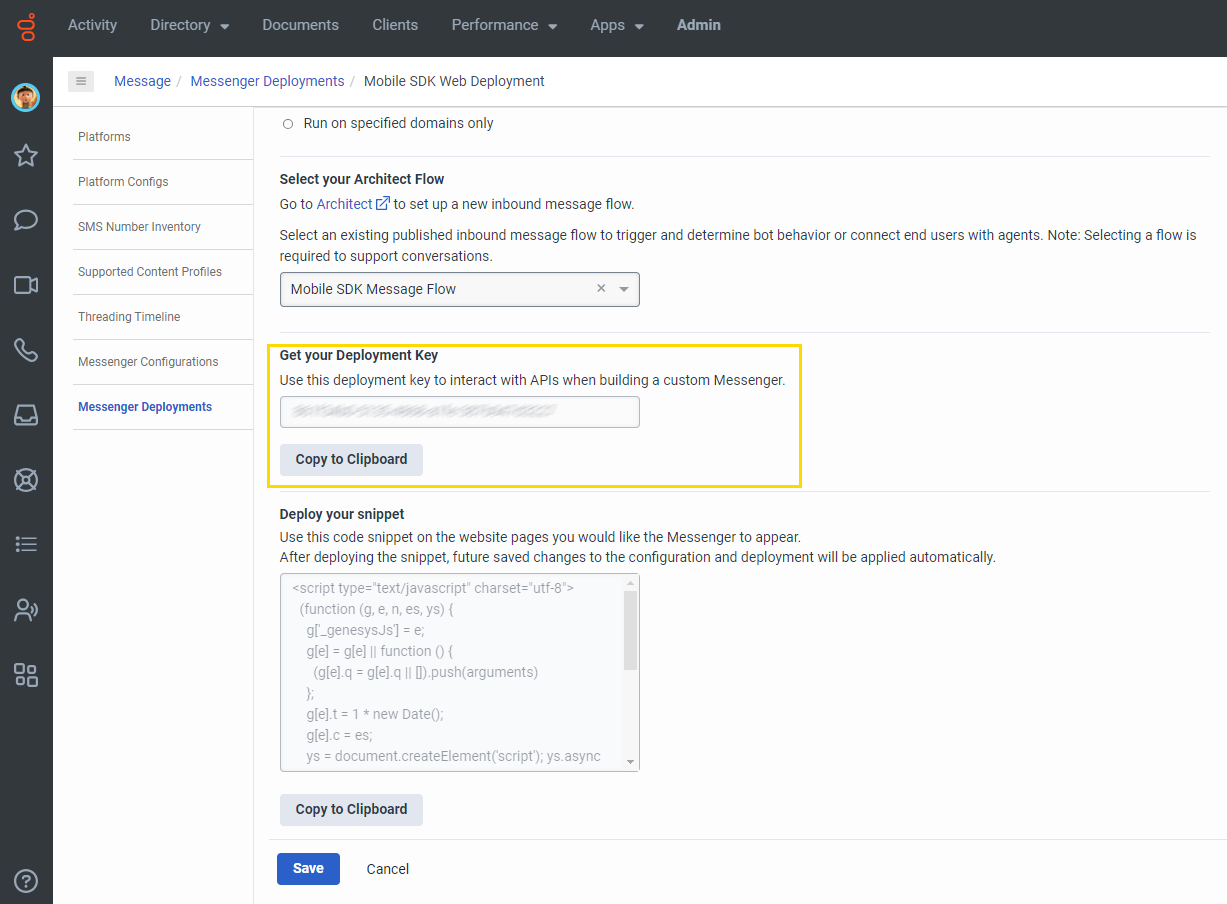1227x904 pixels.
Task: Open the Architect Flow selection dropdown
Action: tap(624, 289)
